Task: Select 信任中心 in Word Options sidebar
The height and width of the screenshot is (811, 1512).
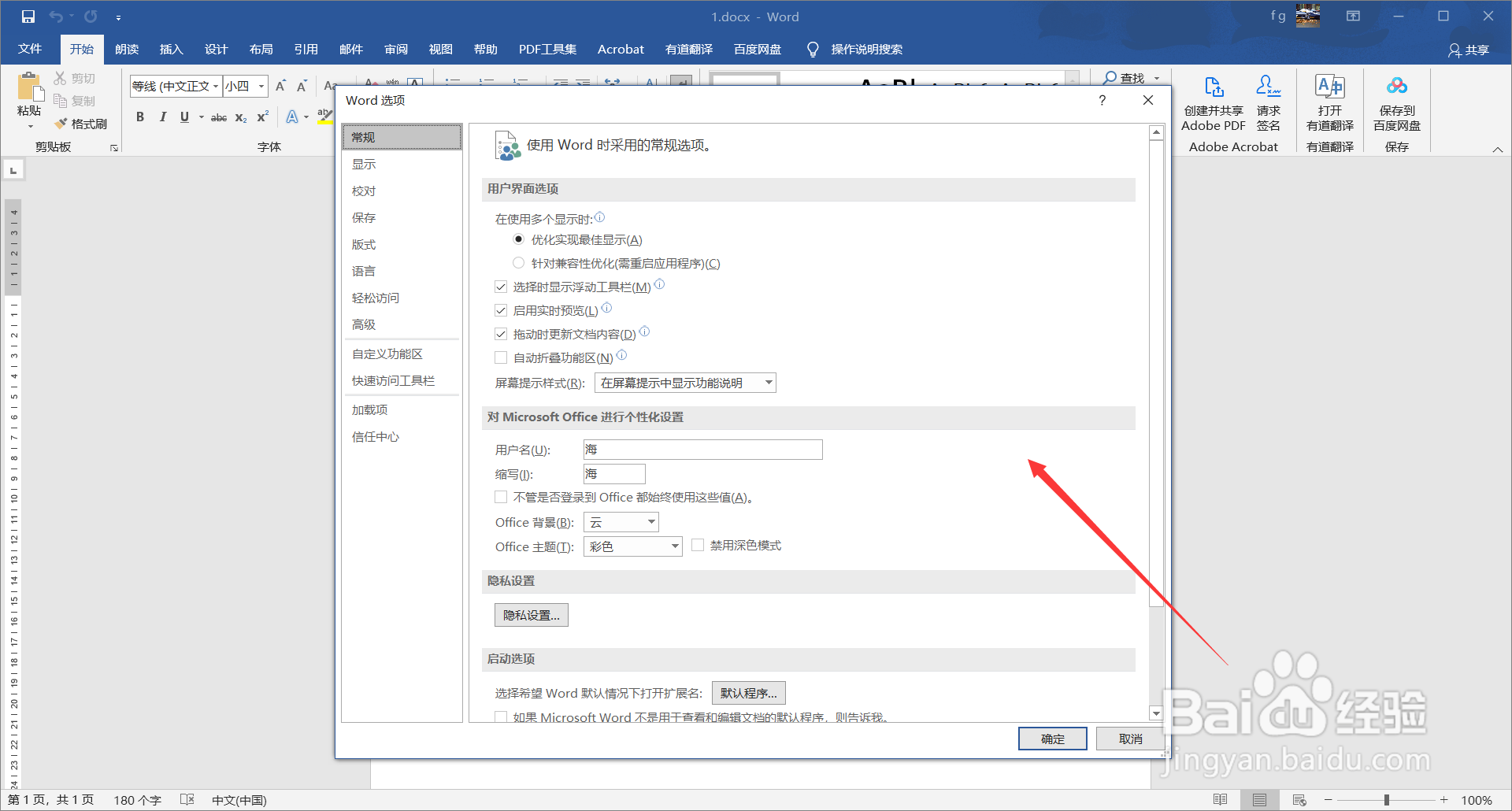Action: [x=402, y=436]
